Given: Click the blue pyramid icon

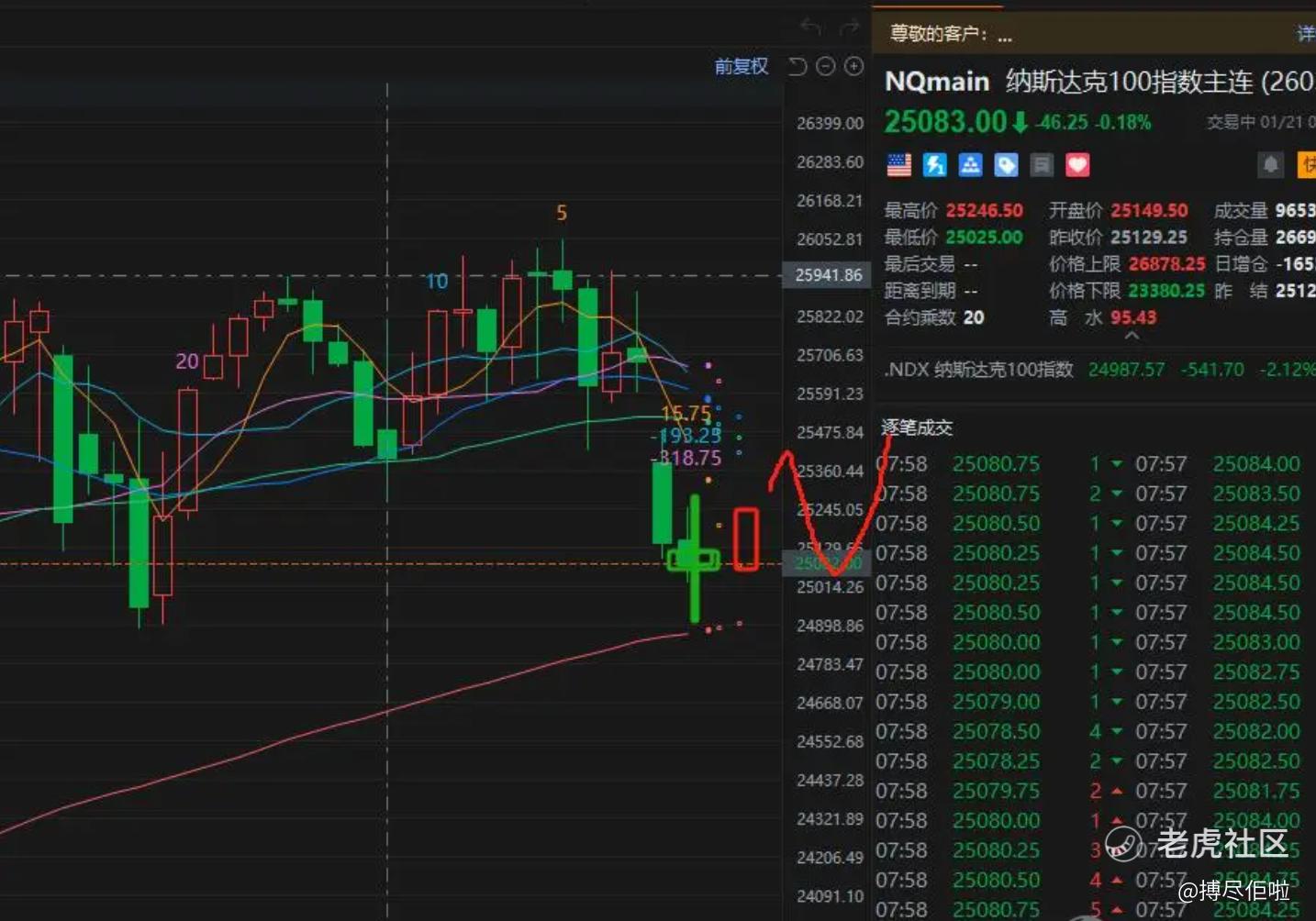Looking at the screenshot, I should click(970, 165).
